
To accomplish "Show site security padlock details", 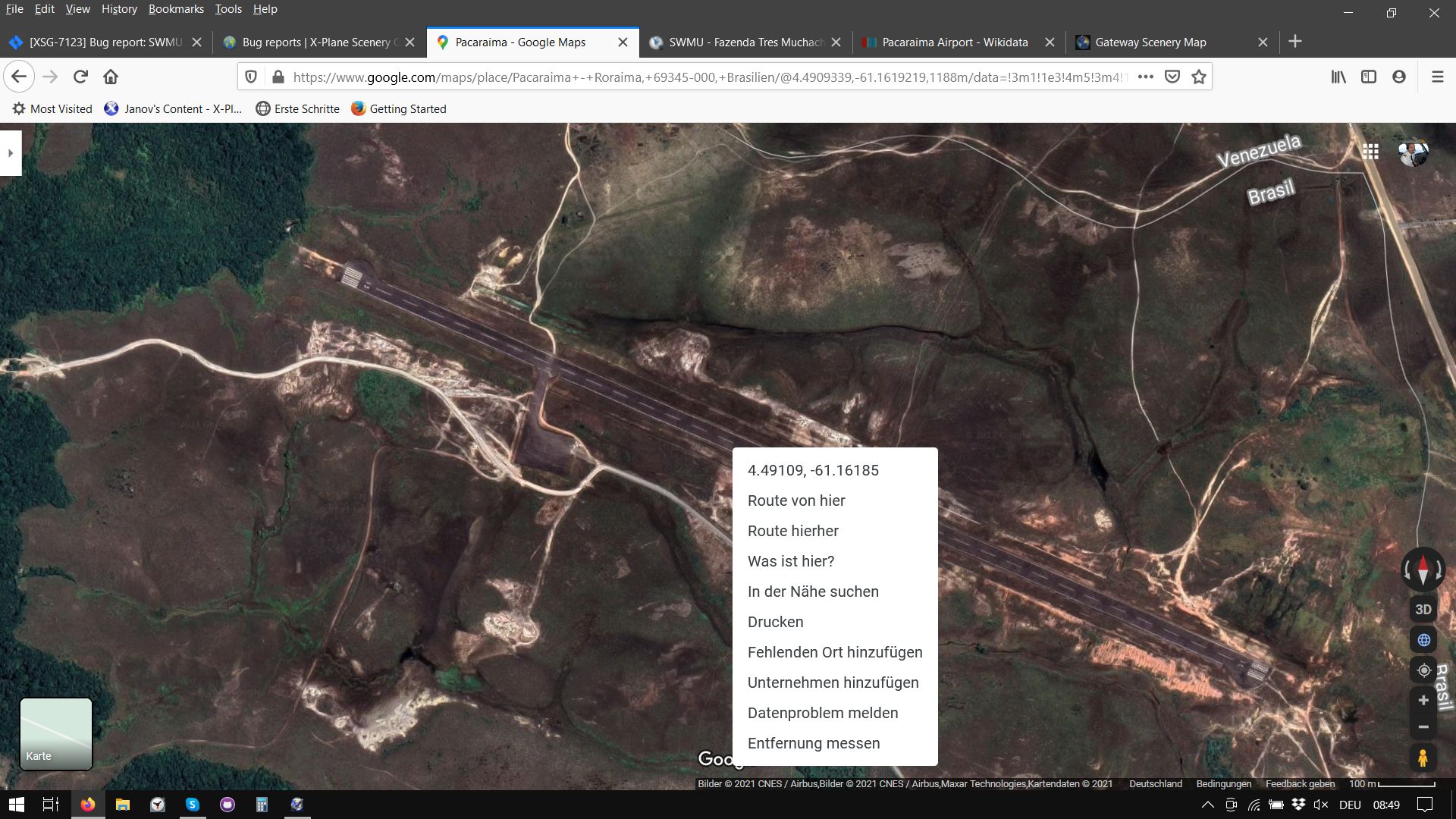I will [278, 77].
